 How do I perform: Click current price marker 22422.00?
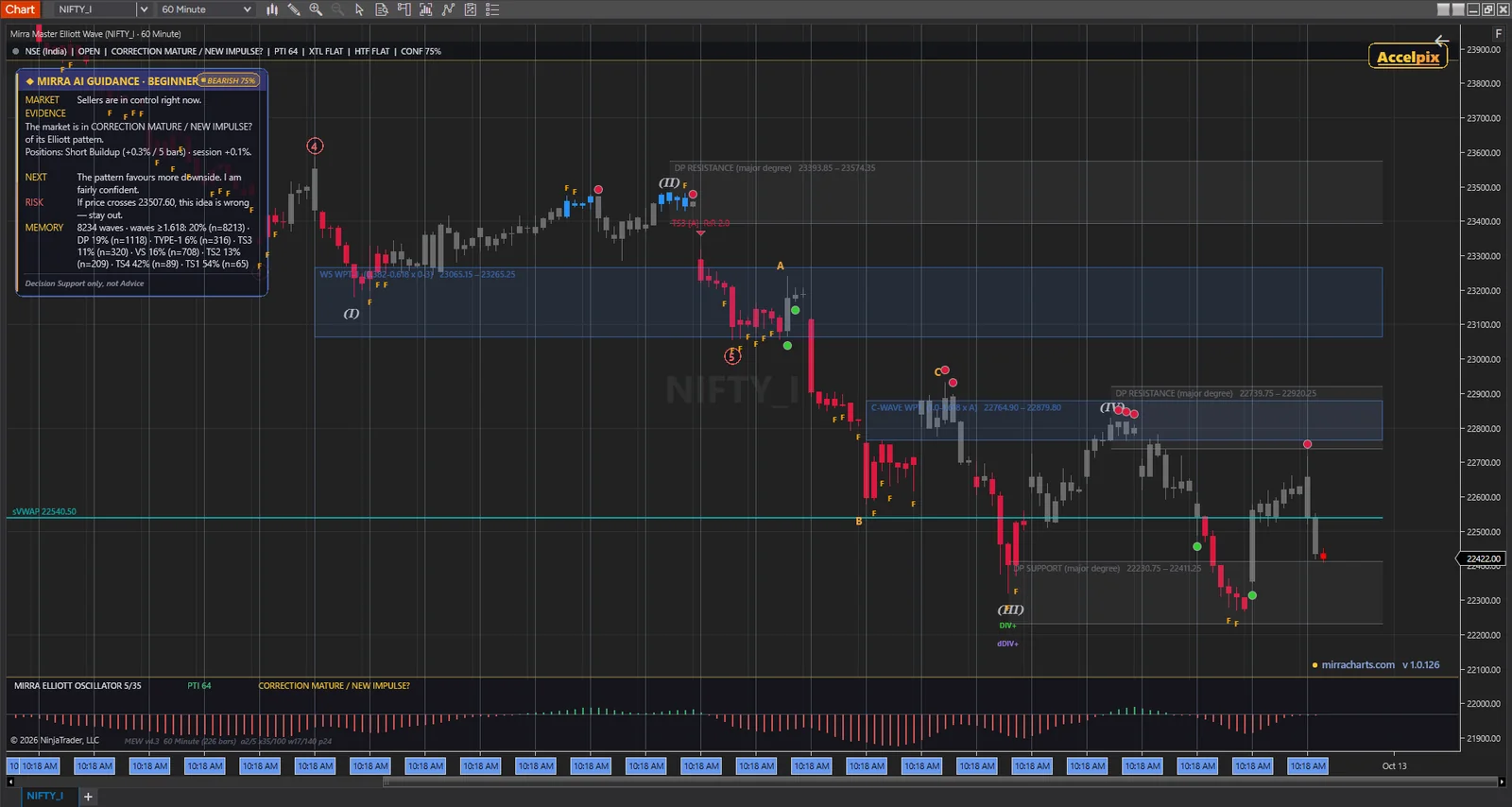(1482, 558)
